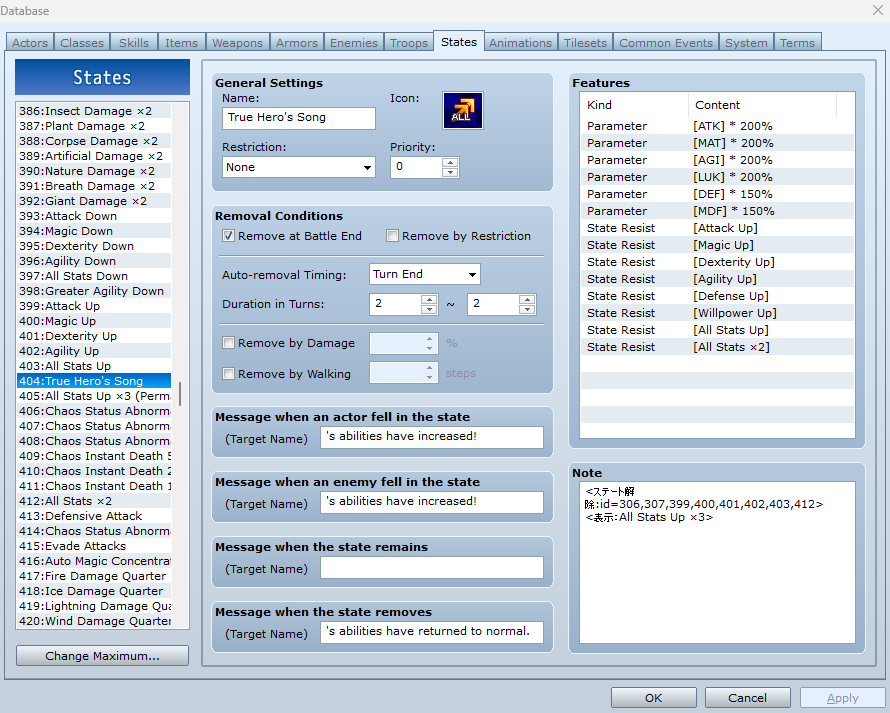Select state 403:All Stats Up
This screenshot has width=890, height=713.
click(x=94, y=366)
